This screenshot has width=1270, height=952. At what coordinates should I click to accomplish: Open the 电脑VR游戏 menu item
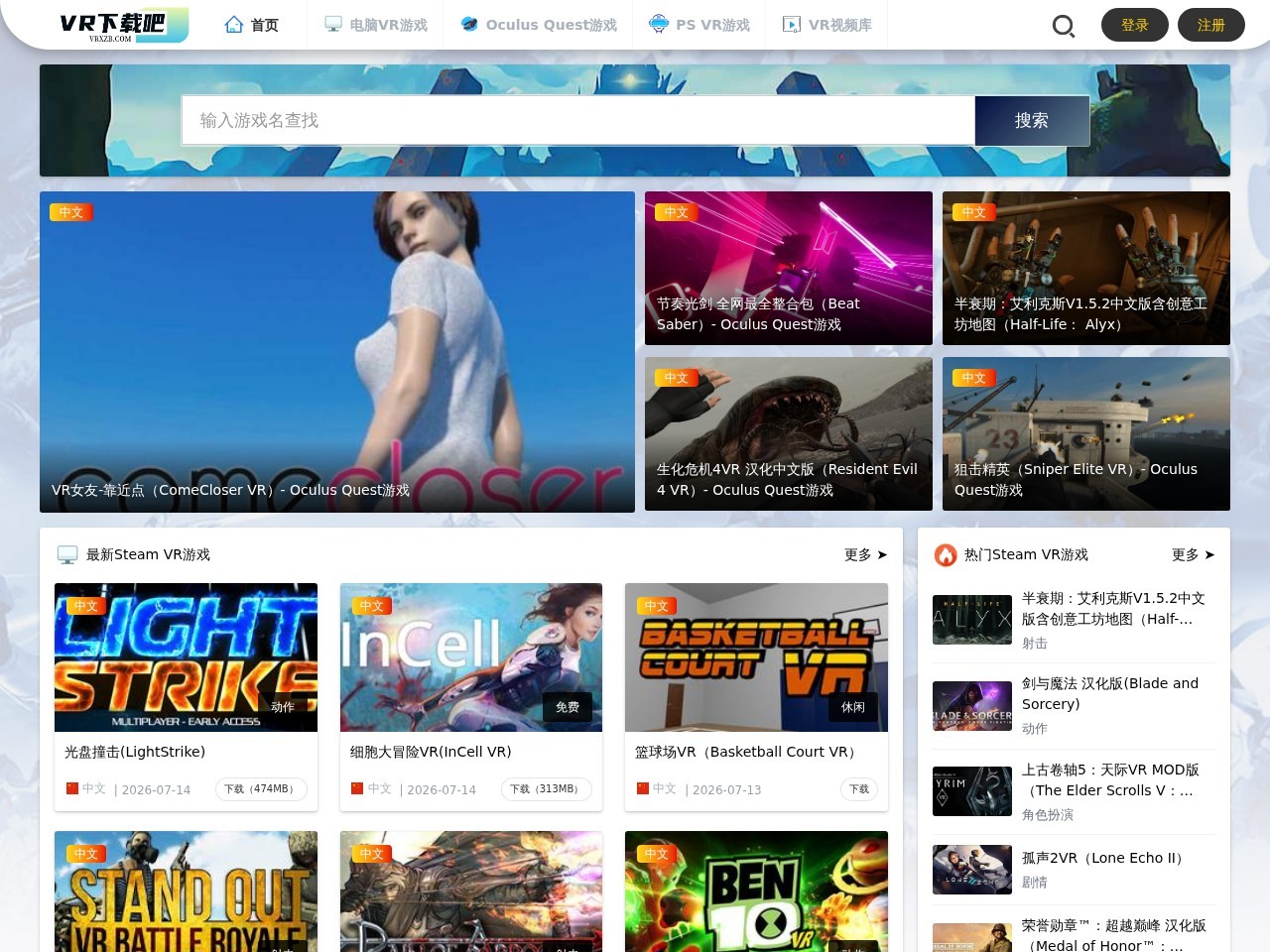pos(375,25)
